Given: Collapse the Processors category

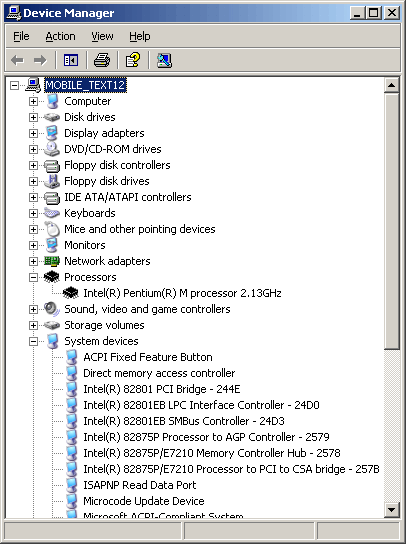Looking at the screenshot, I should pos(33,277).
